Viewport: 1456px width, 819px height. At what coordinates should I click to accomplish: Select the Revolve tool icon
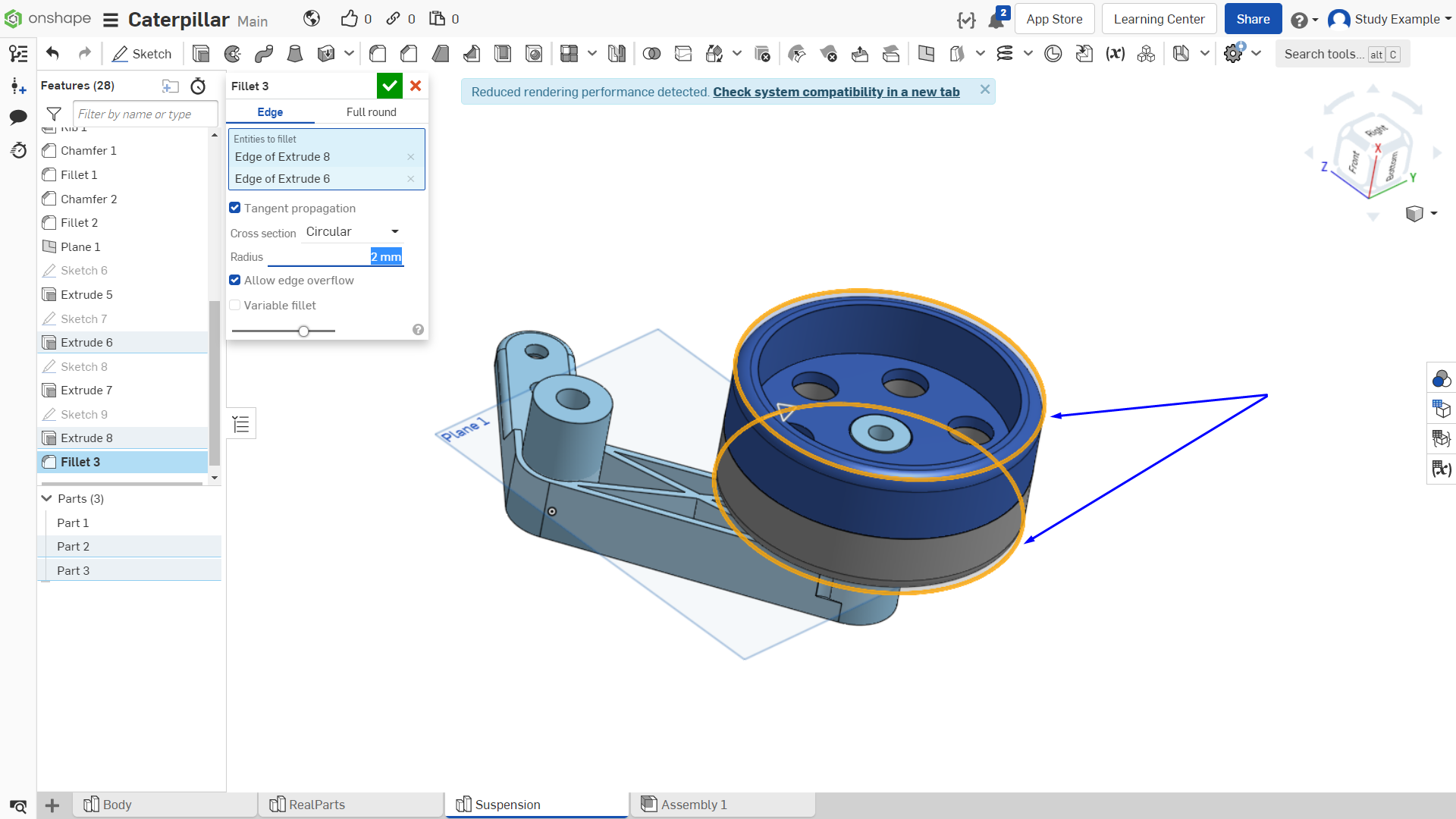tap(233, 53)
